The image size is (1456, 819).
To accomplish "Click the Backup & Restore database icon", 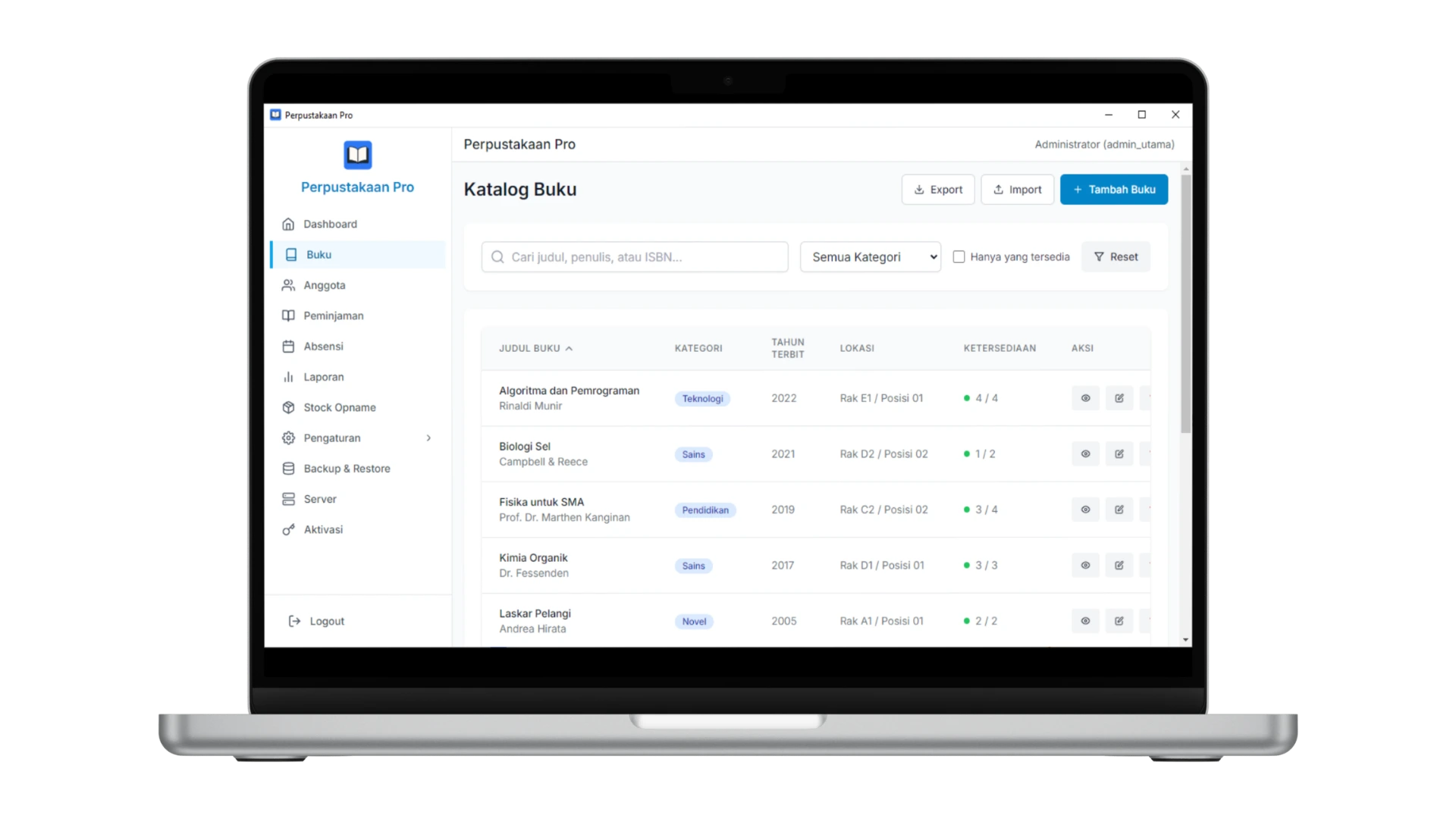I will coord(288,469).
